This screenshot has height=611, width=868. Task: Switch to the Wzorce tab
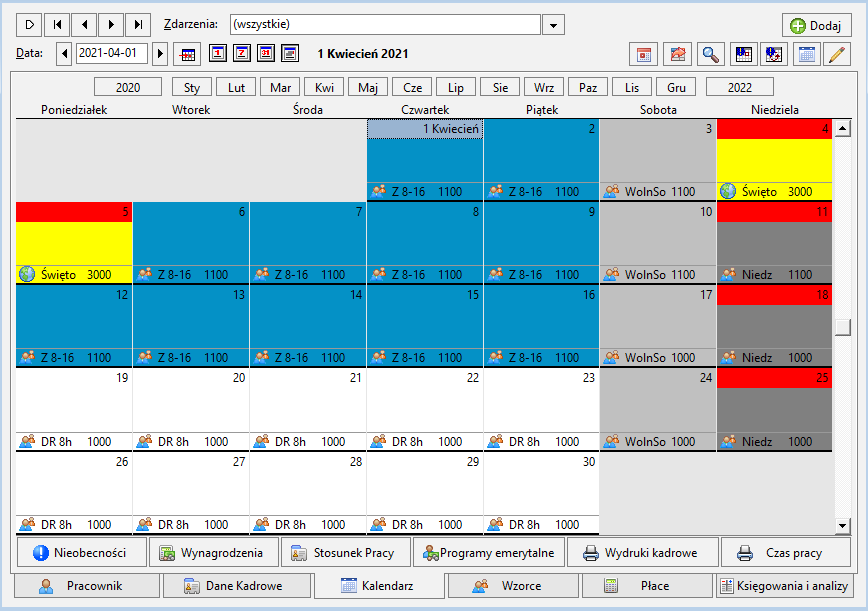click(513, 586)
